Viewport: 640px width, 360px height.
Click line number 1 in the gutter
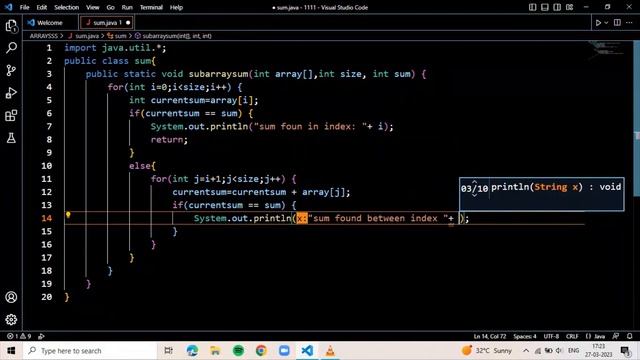[x=49, y=48]
